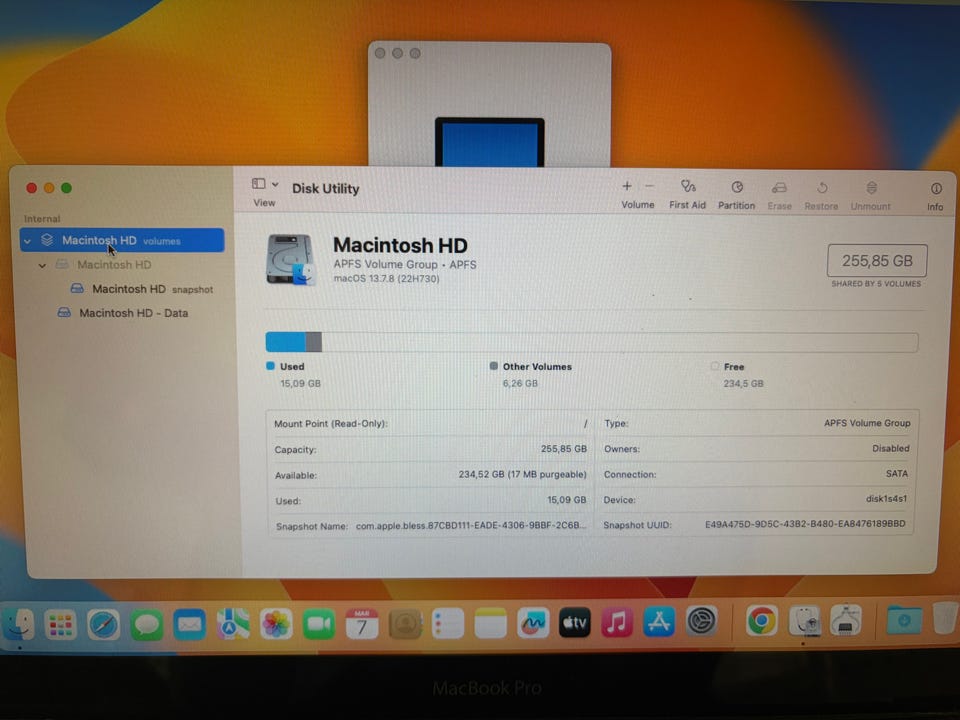Click the 255,85 GB capacity box
Screen dimensions: 960x720
click(x=876, y=261)
